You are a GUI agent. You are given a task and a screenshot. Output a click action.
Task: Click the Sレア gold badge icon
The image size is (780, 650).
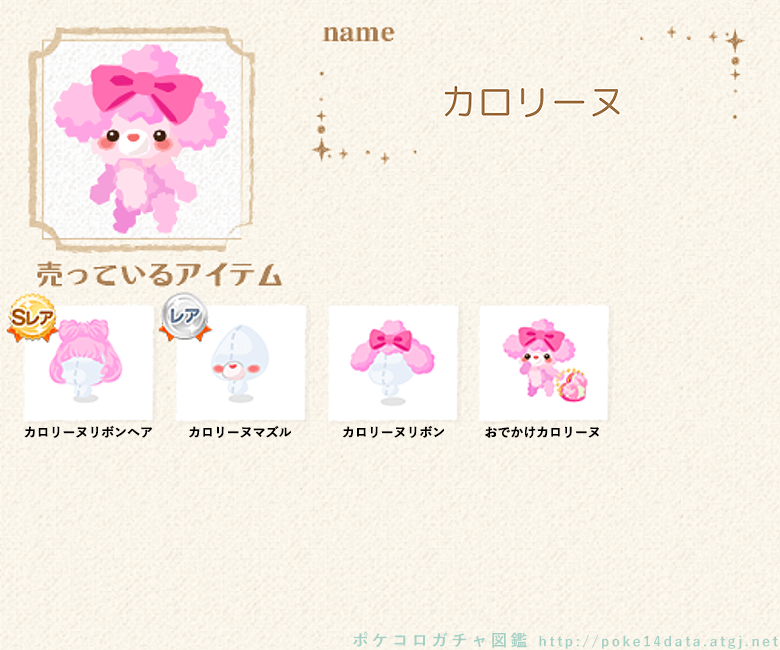point(32,318)
